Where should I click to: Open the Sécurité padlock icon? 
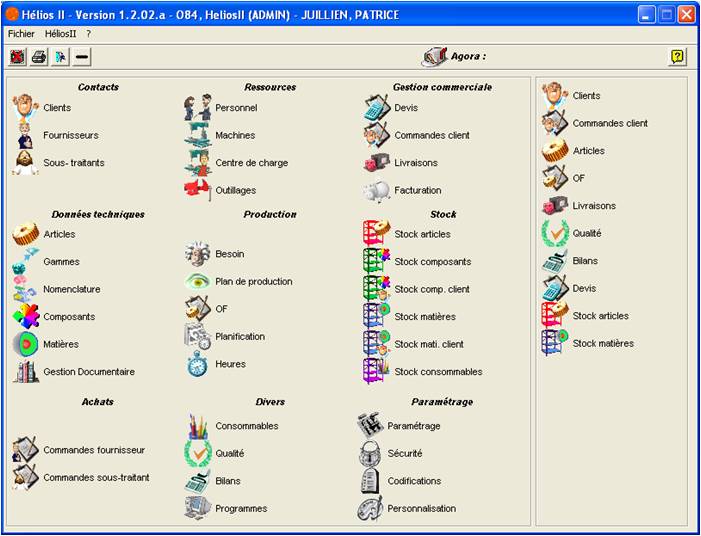point(370,453)
